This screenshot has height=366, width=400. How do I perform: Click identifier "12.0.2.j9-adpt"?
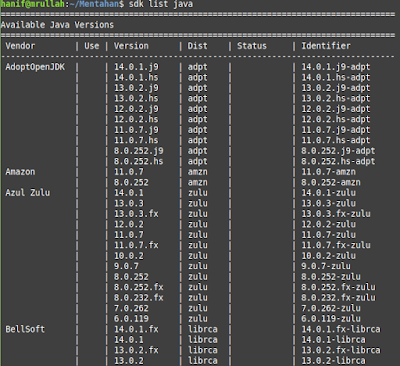click(336, 109)
